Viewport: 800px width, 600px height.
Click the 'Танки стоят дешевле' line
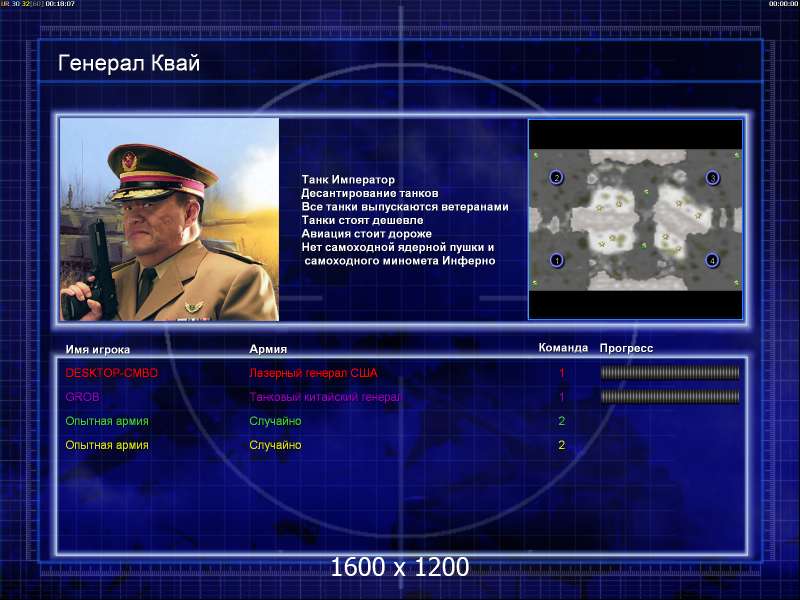click(x=362, y=220)
